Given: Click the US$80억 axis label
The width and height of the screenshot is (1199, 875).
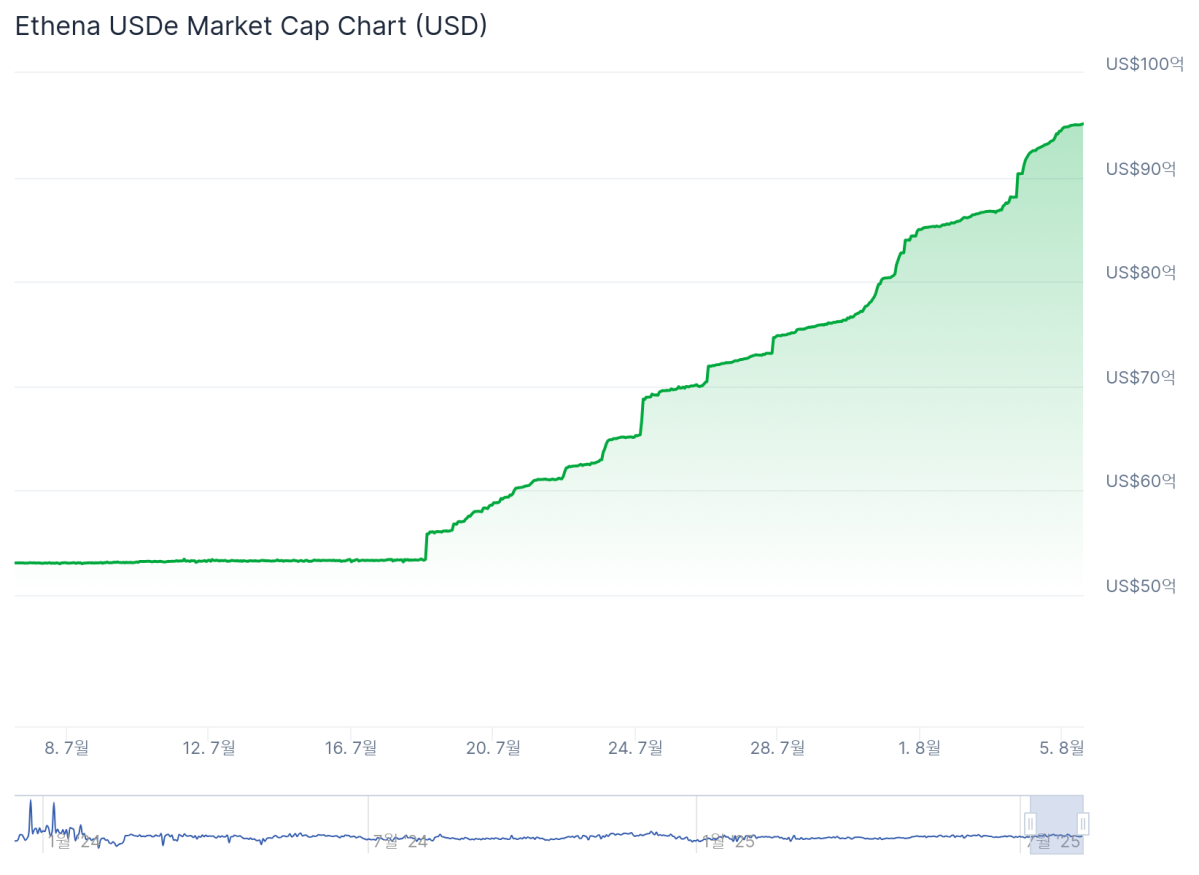Looking at the screenshot, I should [x=1140, y=272].
